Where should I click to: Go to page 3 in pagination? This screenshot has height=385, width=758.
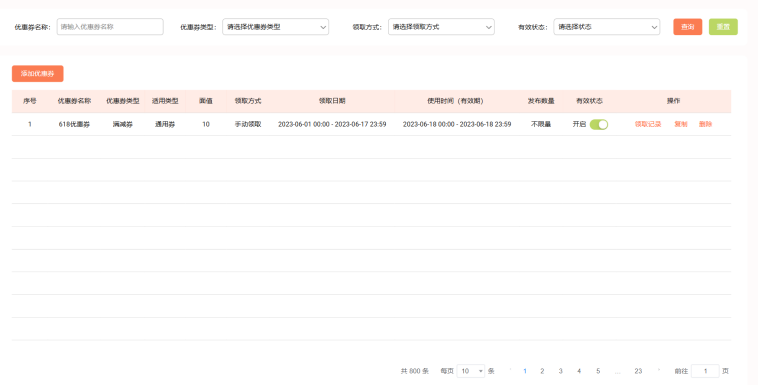point(560,371)
